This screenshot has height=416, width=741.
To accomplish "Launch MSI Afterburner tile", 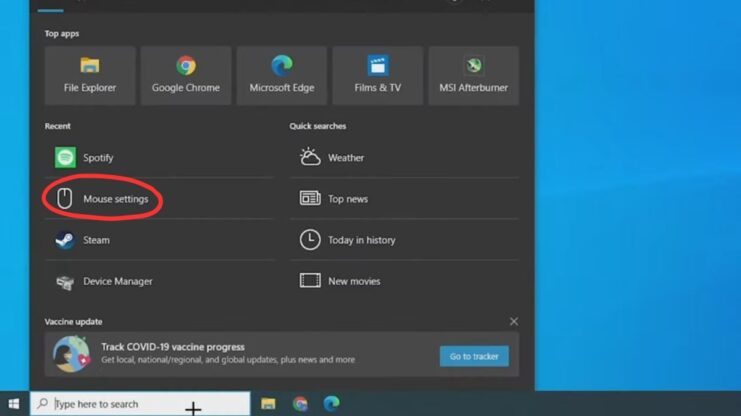I will tap(474, 76).
